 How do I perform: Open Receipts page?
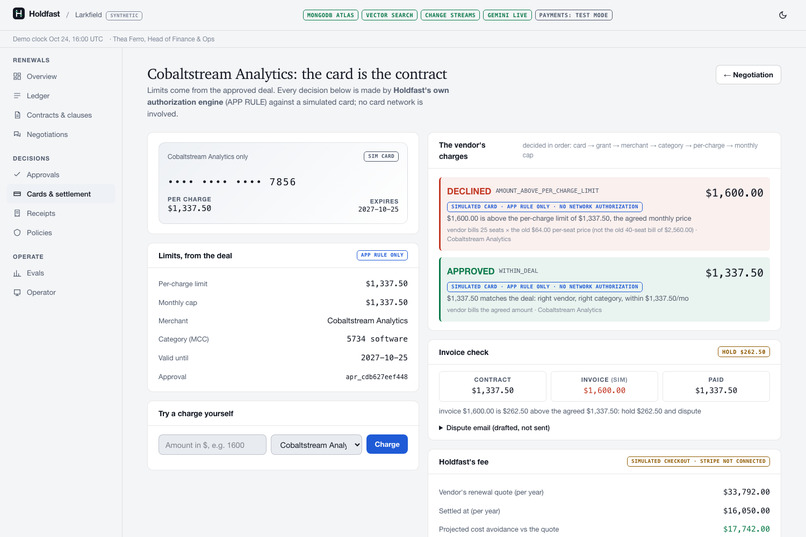(61, 213)
